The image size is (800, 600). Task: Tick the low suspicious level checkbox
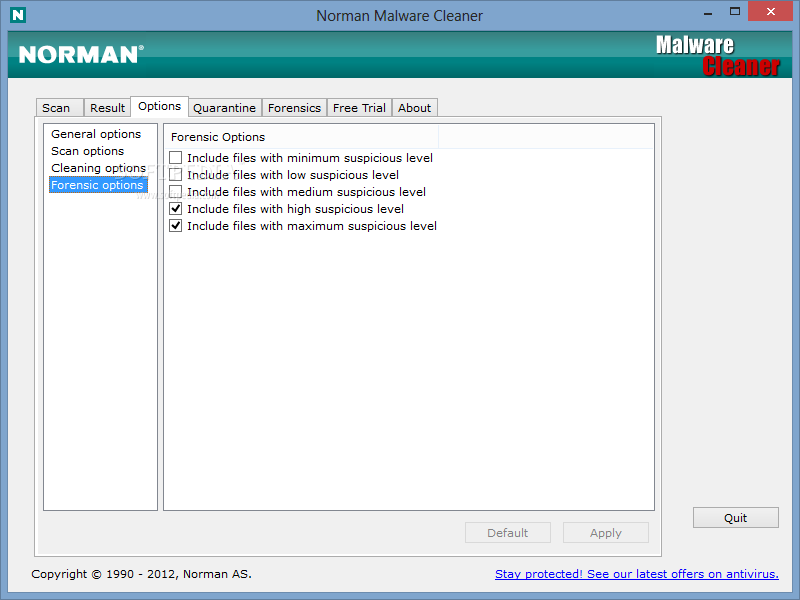[x=176, y=174]
